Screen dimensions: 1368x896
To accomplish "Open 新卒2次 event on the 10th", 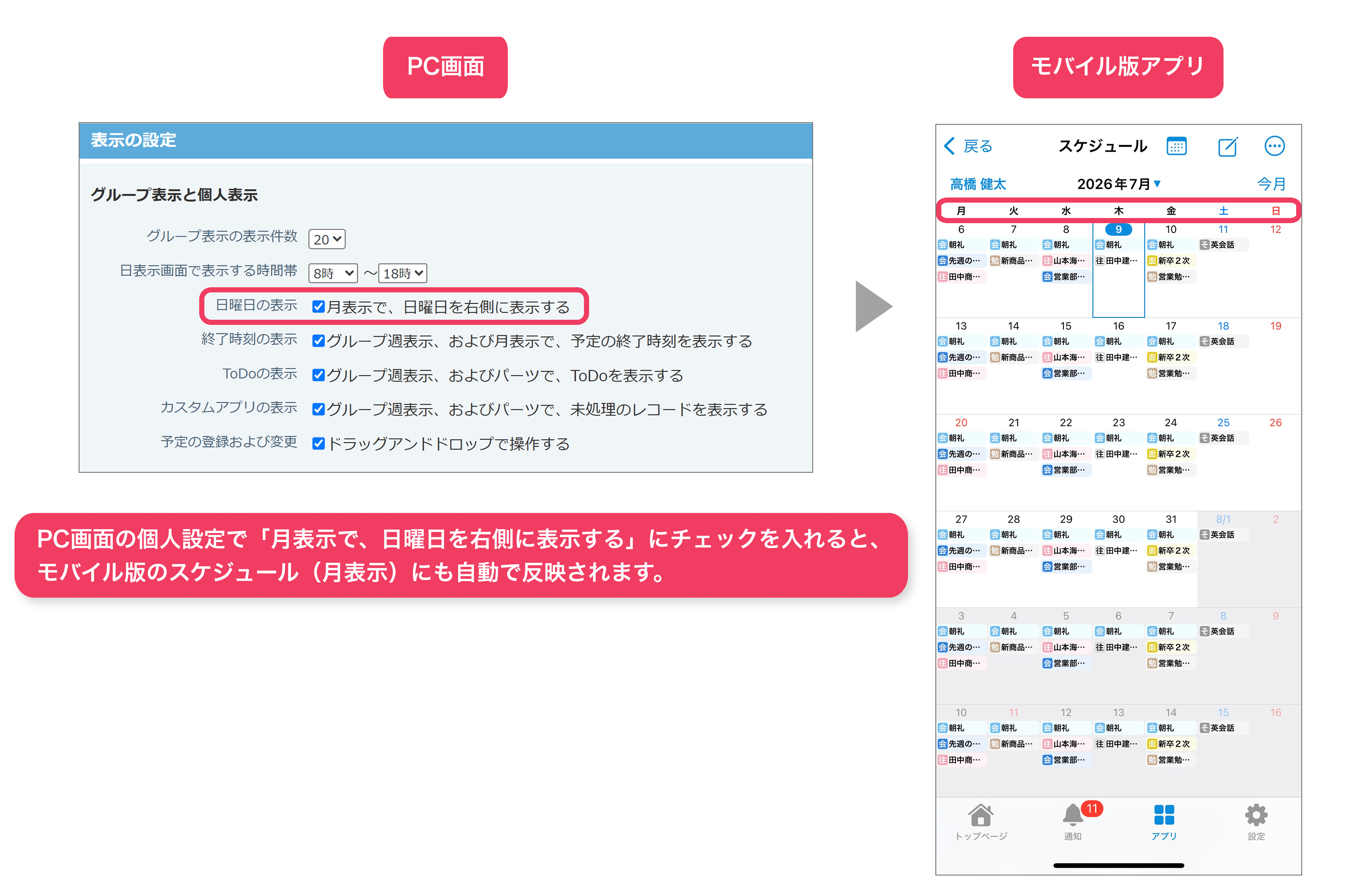I will click(1171, 261).
